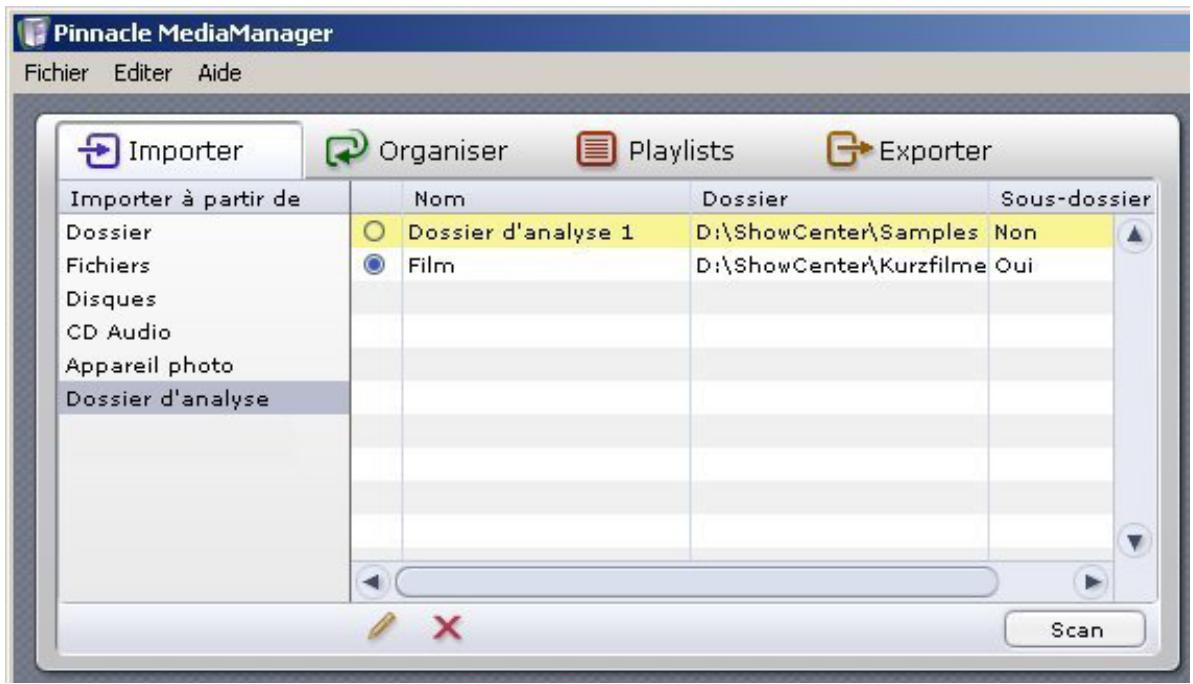Select the Film radio button

[374, 265]
